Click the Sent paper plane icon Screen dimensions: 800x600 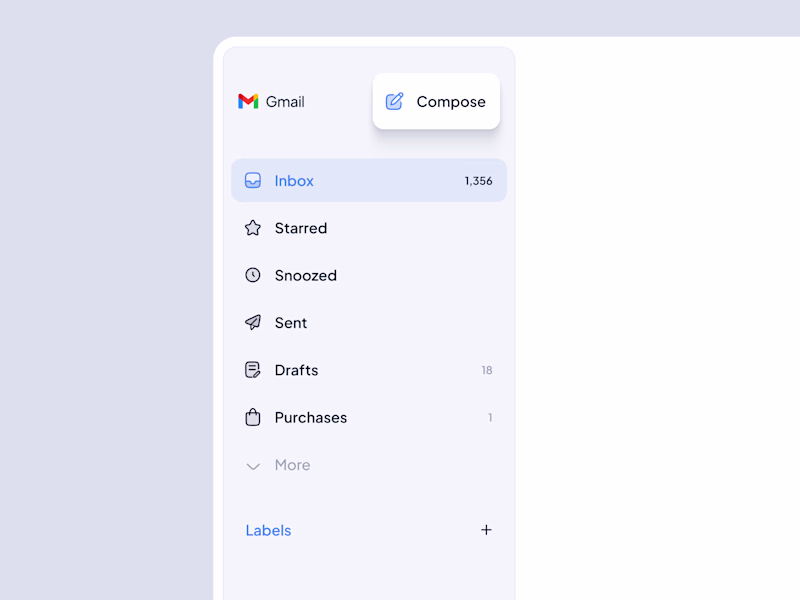pyautogui.click(x=253, y=323)
